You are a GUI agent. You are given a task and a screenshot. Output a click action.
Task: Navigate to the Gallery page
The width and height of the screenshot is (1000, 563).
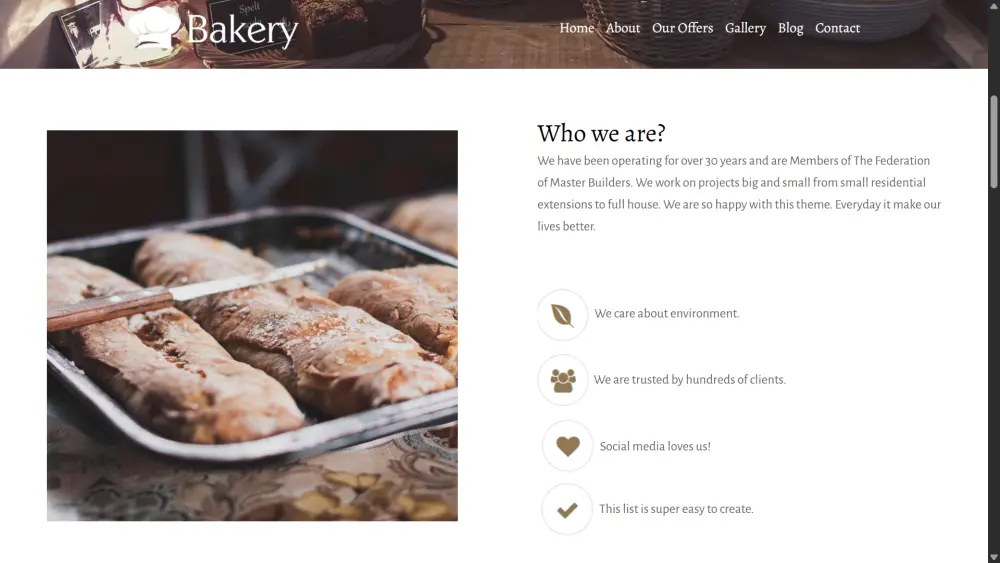(x=745, y=28)
